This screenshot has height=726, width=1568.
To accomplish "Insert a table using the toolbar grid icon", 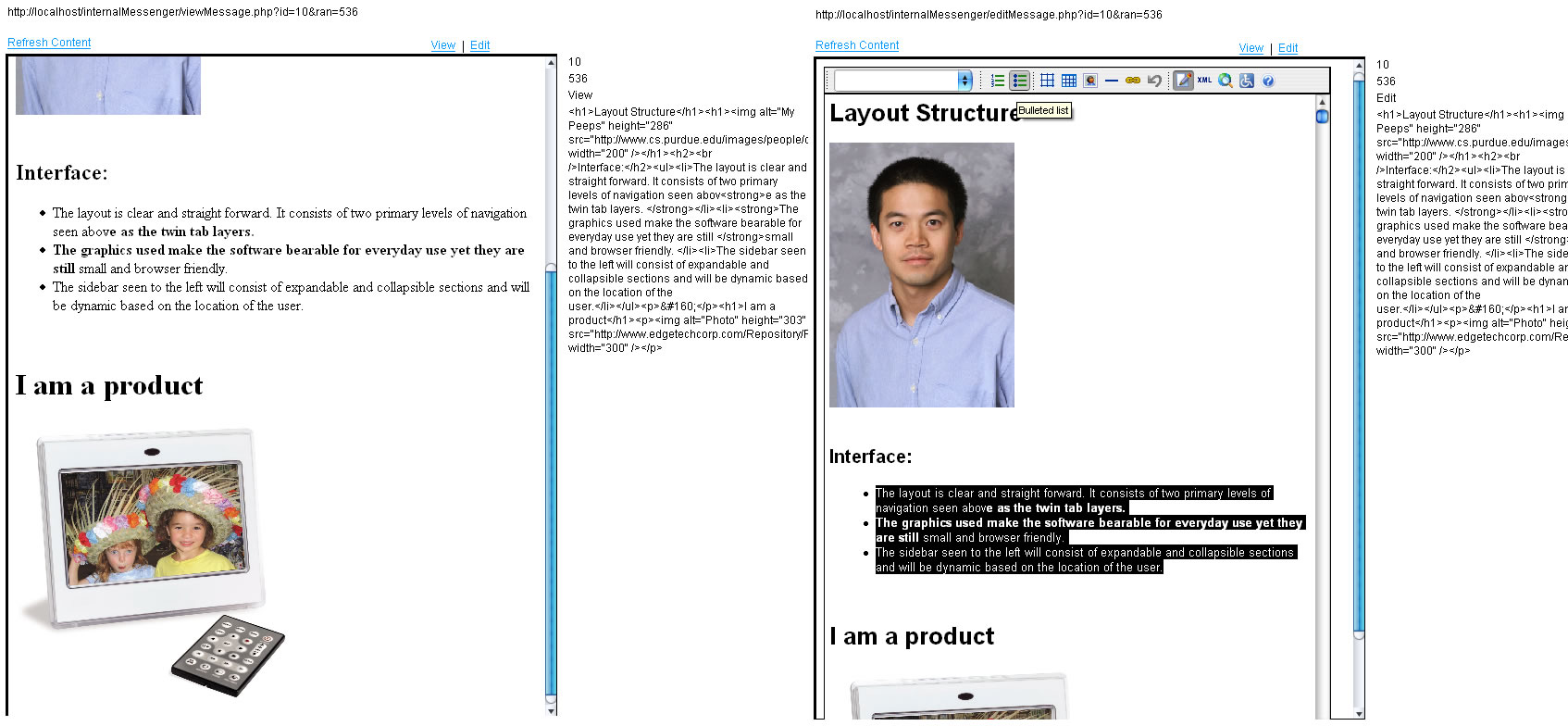I will point(1047,81).
